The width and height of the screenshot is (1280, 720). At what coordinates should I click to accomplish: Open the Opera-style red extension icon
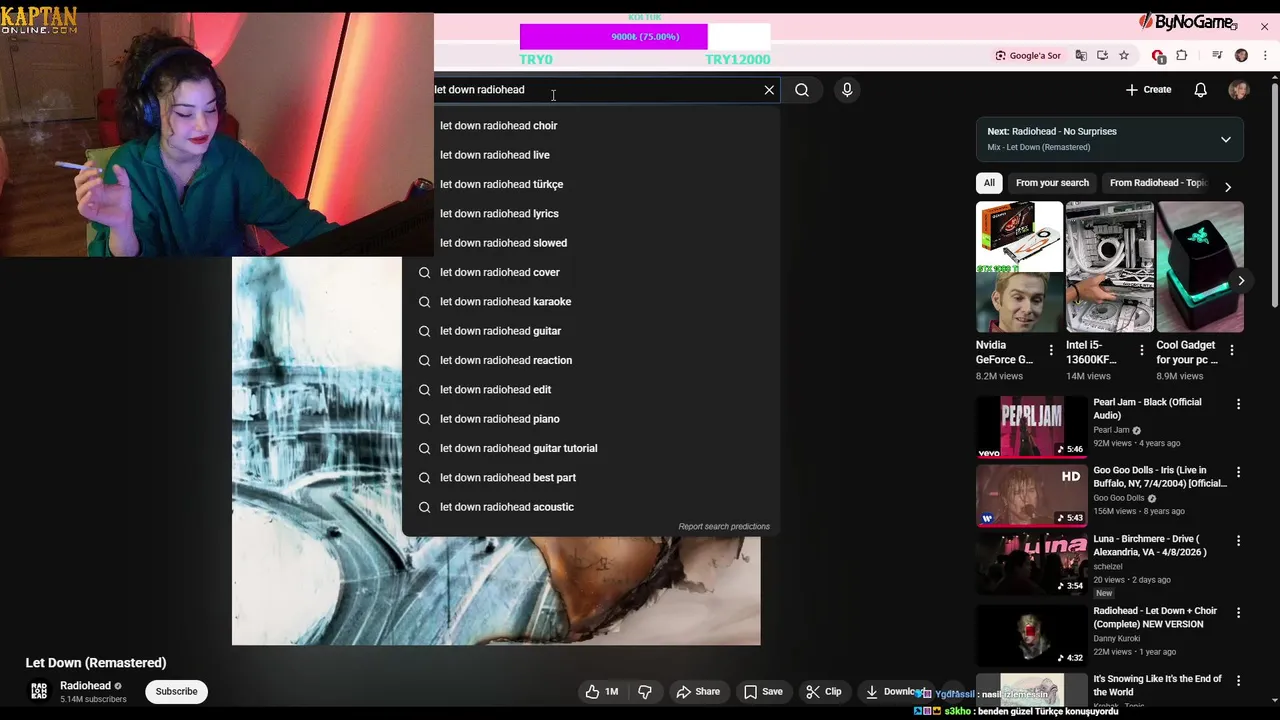click(1158, 56)
